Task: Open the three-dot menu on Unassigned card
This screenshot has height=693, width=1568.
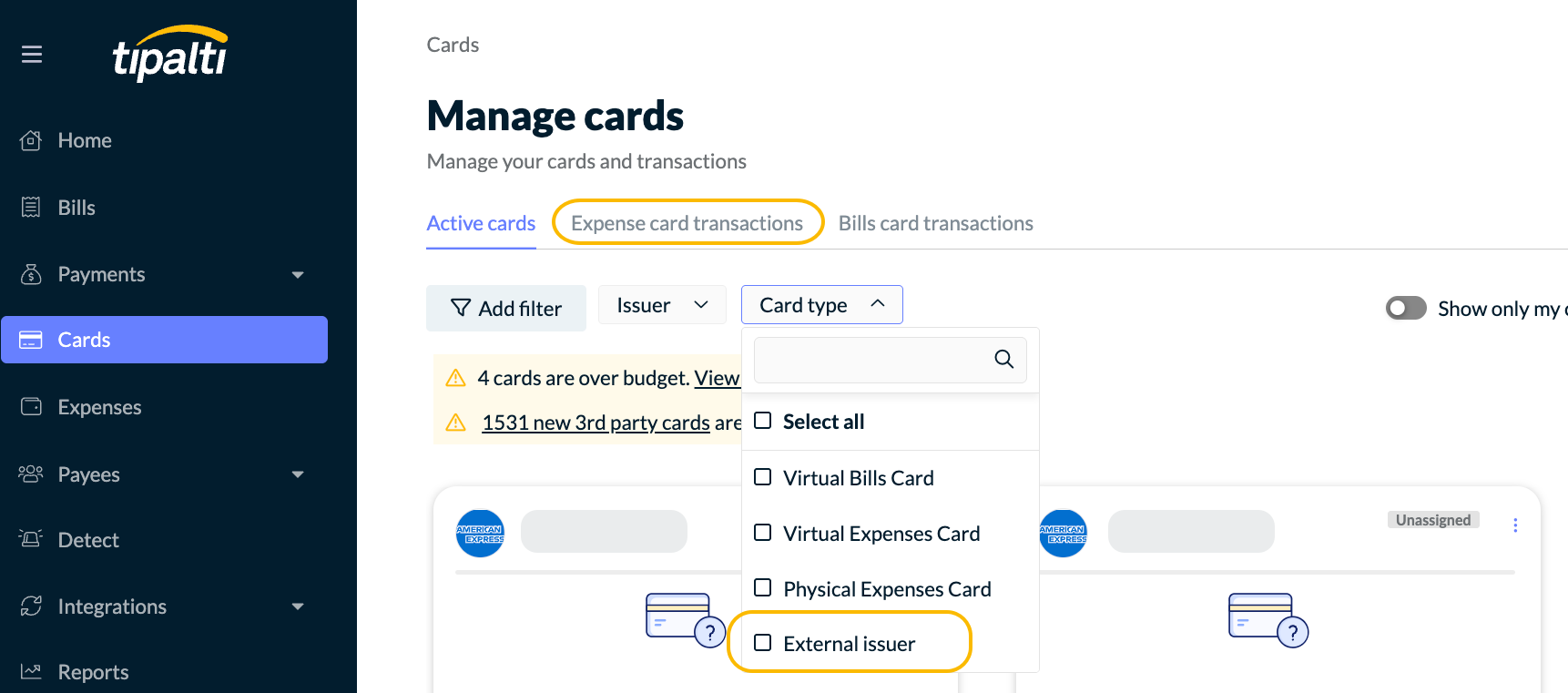Action: tap(1515, 525)
